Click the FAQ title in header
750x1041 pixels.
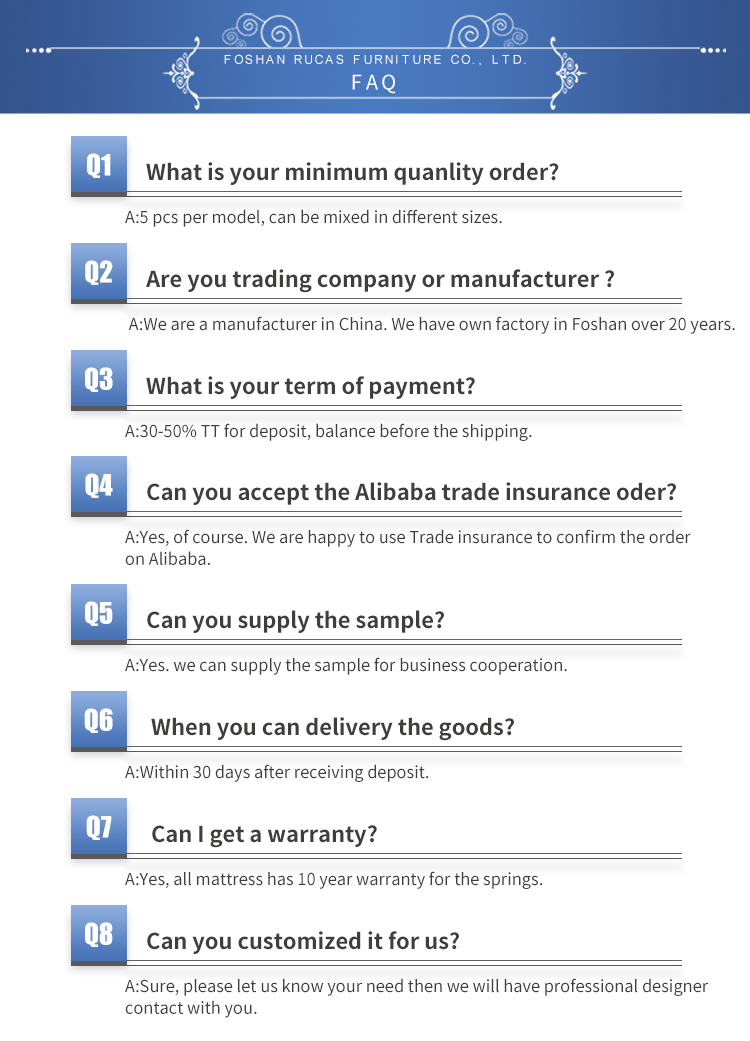pos(374,83)
